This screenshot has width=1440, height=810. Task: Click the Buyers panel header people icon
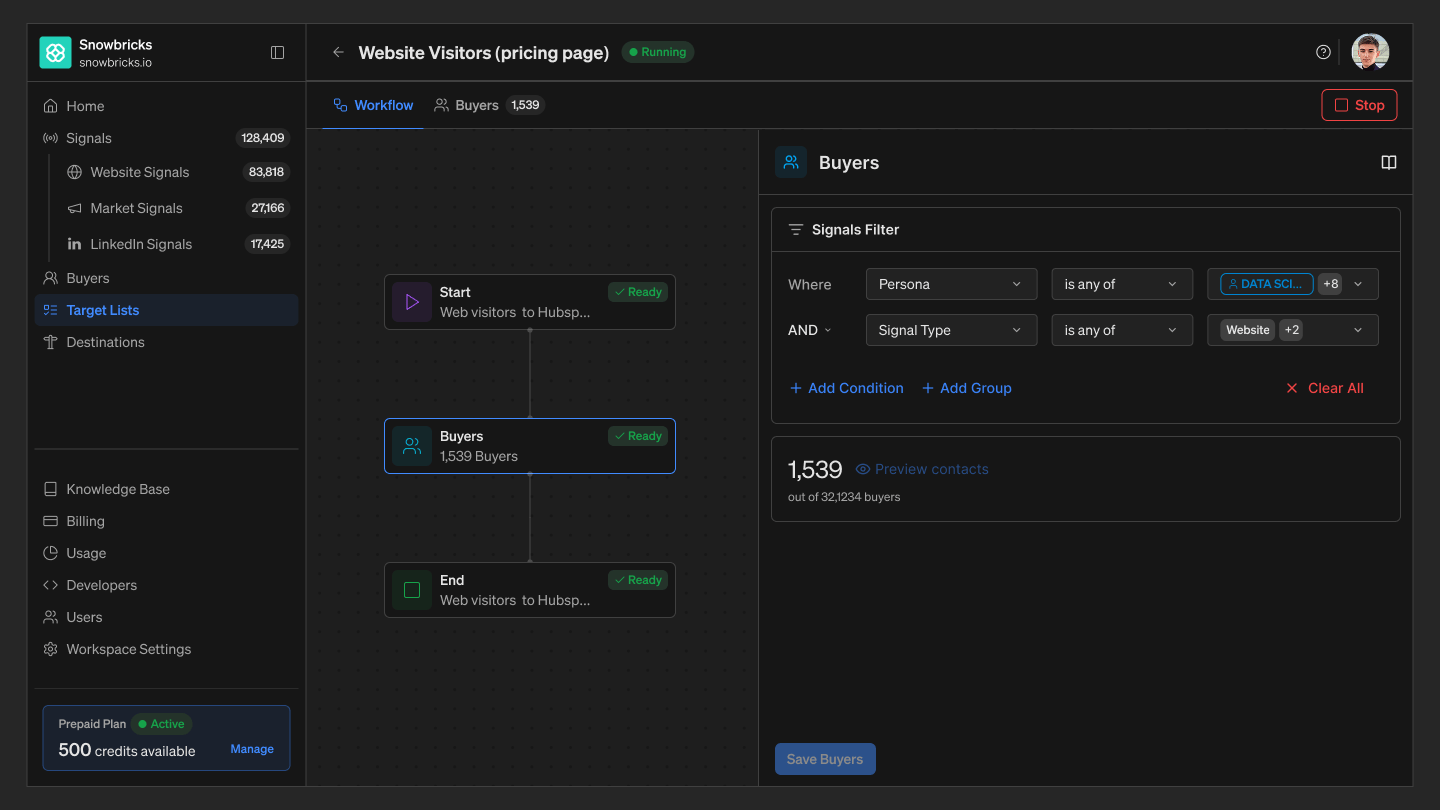[x=791, y=162]
